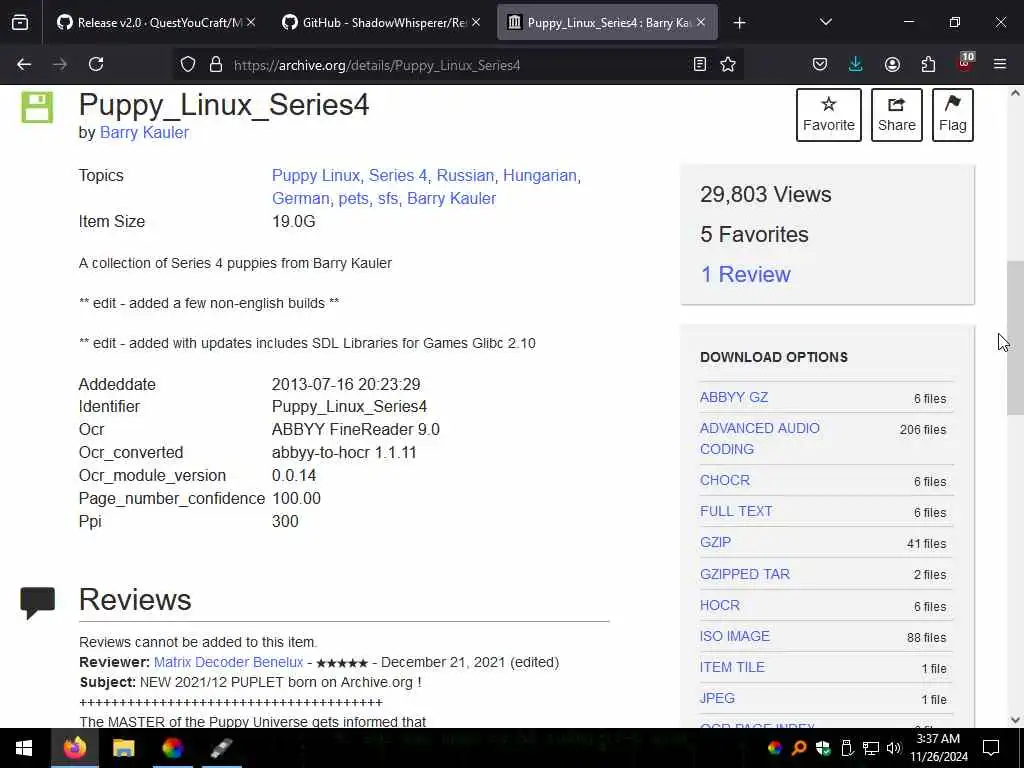
Task: Open the downloads panel
Action: pos(856,64)
